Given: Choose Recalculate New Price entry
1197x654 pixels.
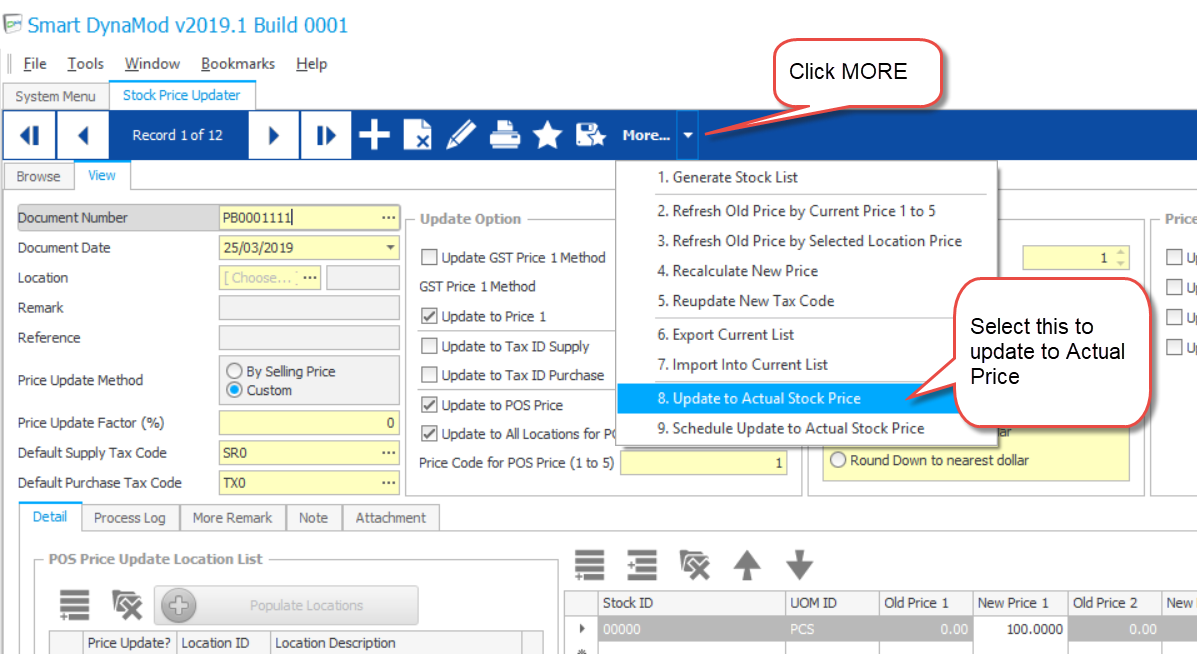Looking at the screenshot, I should click(806, 271).
